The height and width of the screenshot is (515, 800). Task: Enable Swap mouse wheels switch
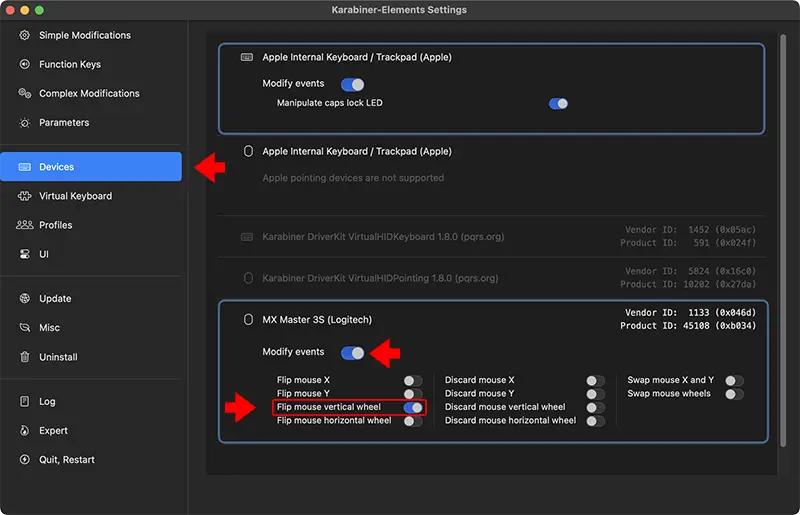(x=735, y=394)
